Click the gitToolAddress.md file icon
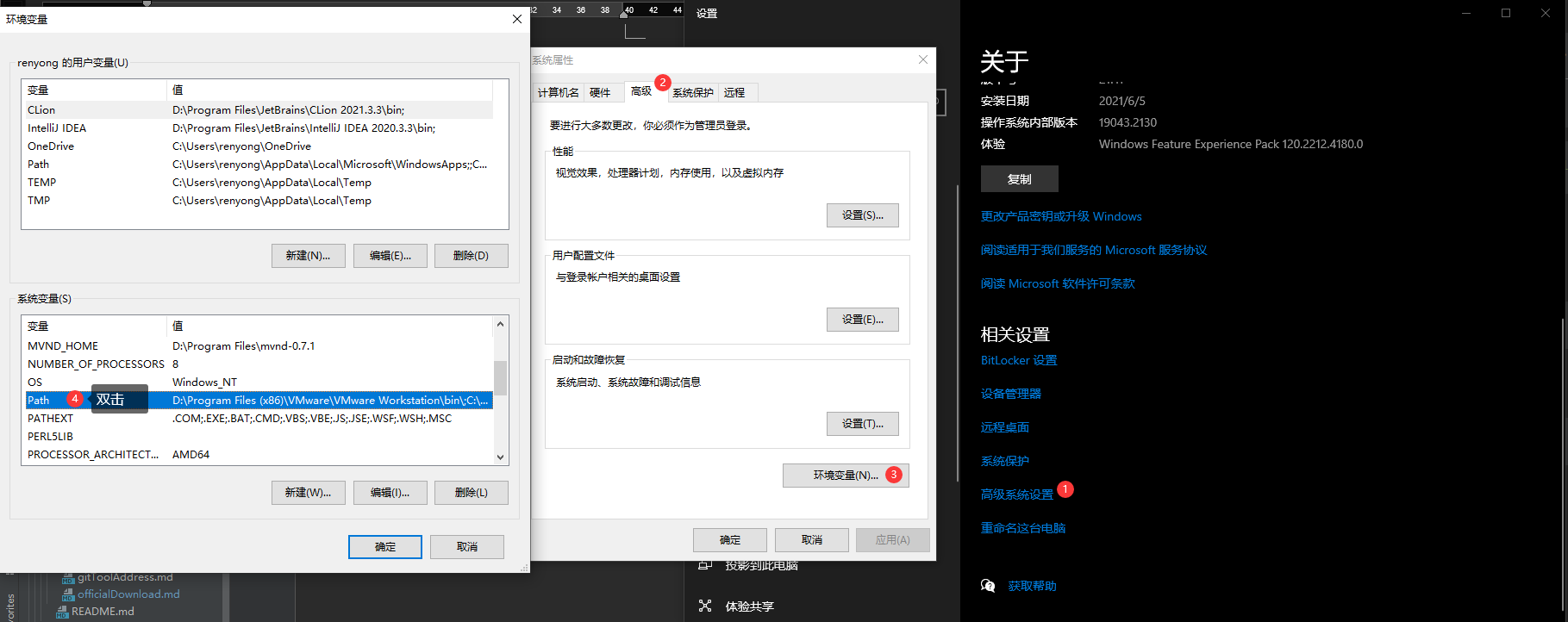 tap(68, 578)
